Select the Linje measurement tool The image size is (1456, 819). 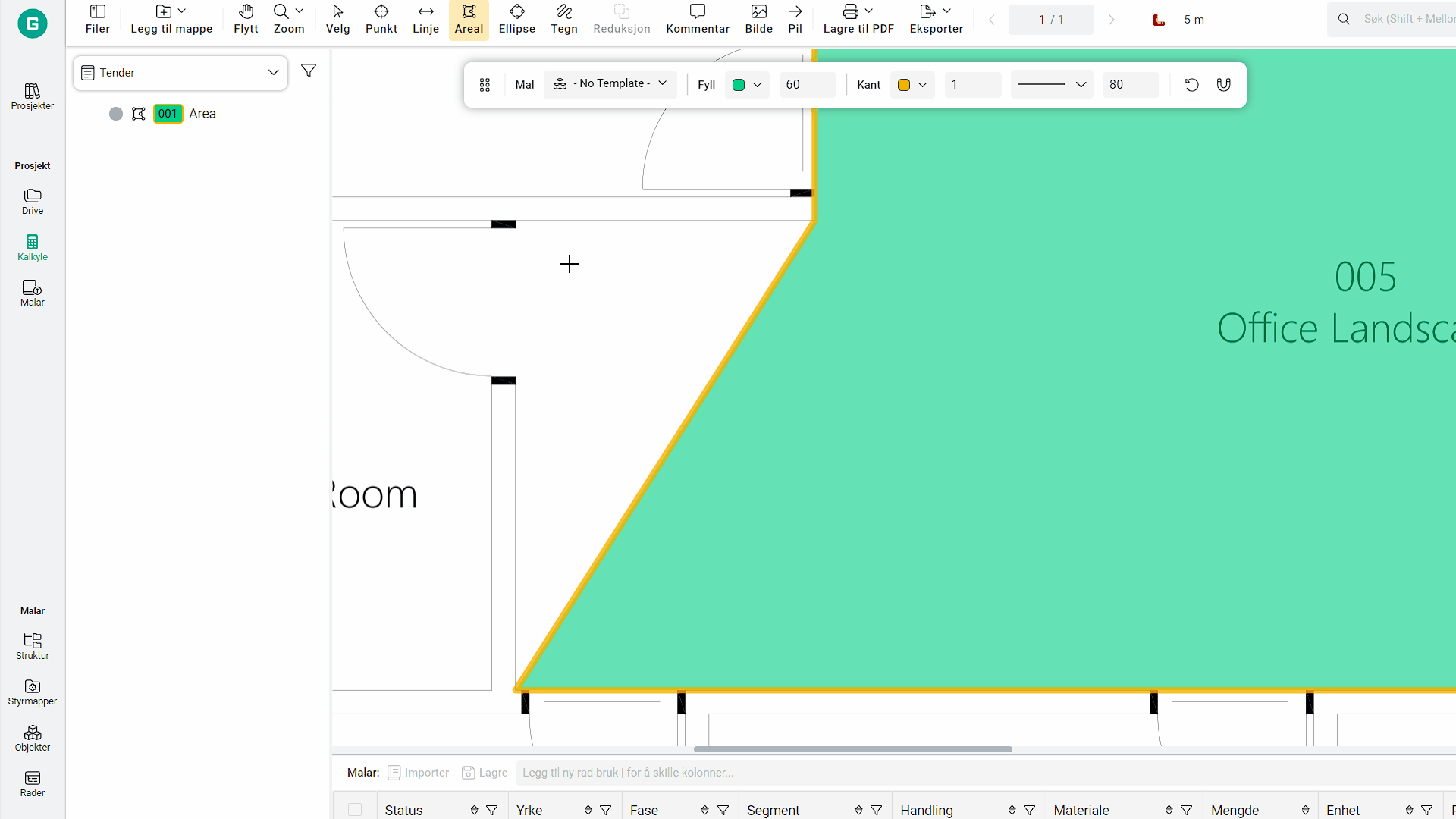click(425, 20)
